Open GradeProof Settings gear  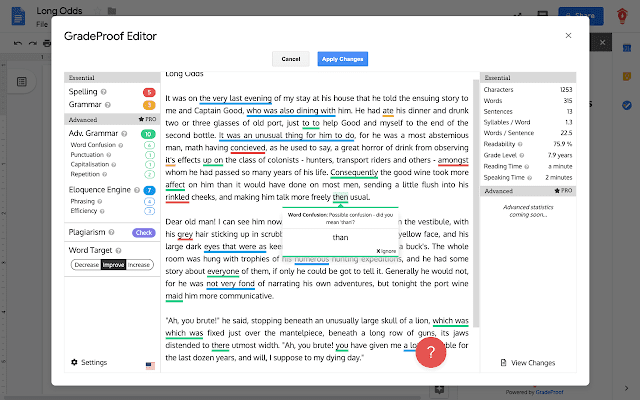coord(89,362)
